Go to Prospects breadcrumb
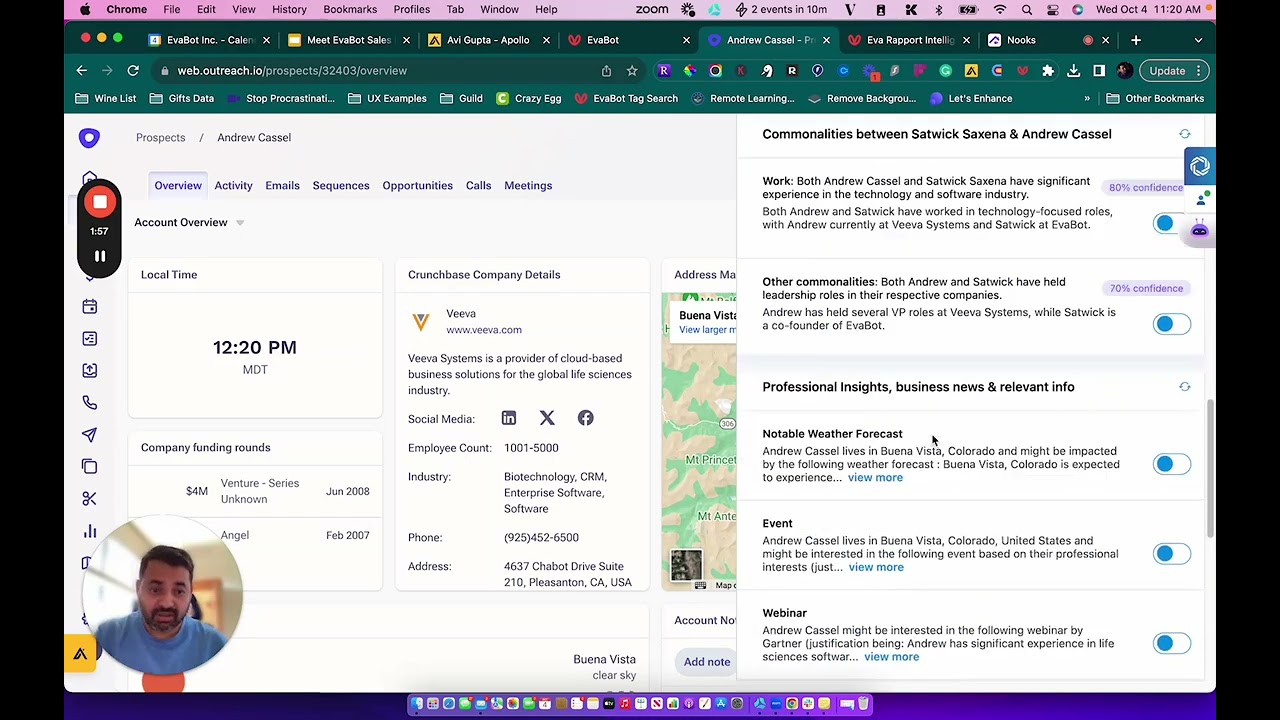Viewport: 1280px width, 720px height. (x=160, y=138)
